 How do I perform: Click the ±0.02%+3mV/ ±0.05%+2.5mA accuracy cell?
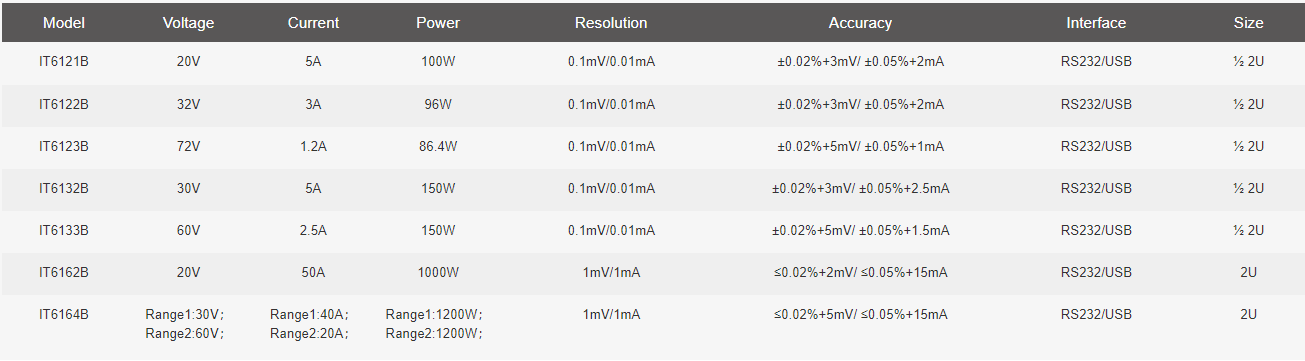[860, 188]
